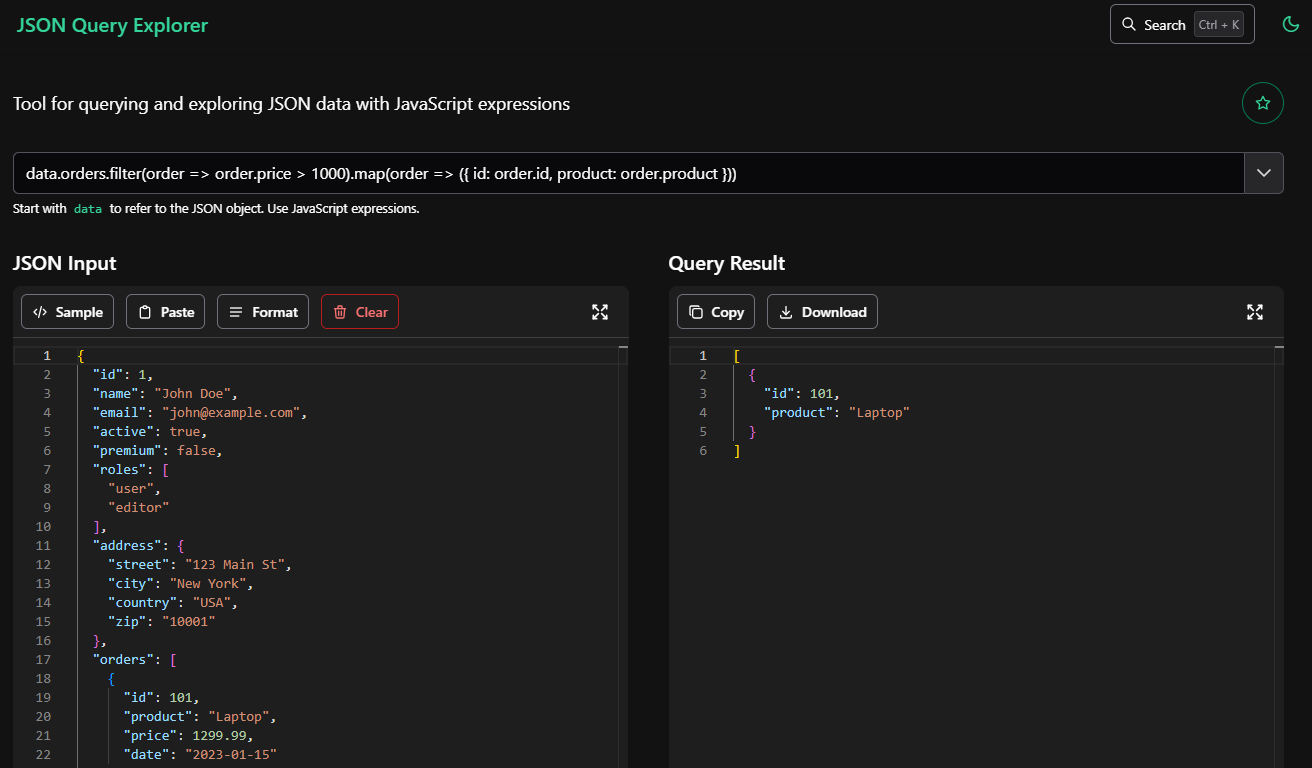Load sample data with the Sample button

pos(67,311)
